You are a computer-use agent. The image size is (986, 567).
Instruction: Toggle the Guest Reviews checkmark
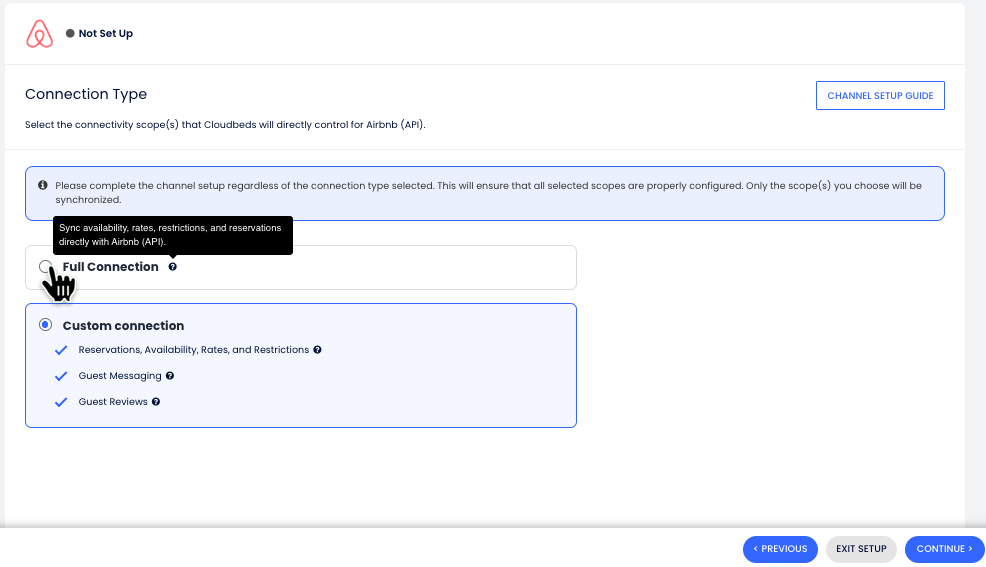tap(61, 402)
